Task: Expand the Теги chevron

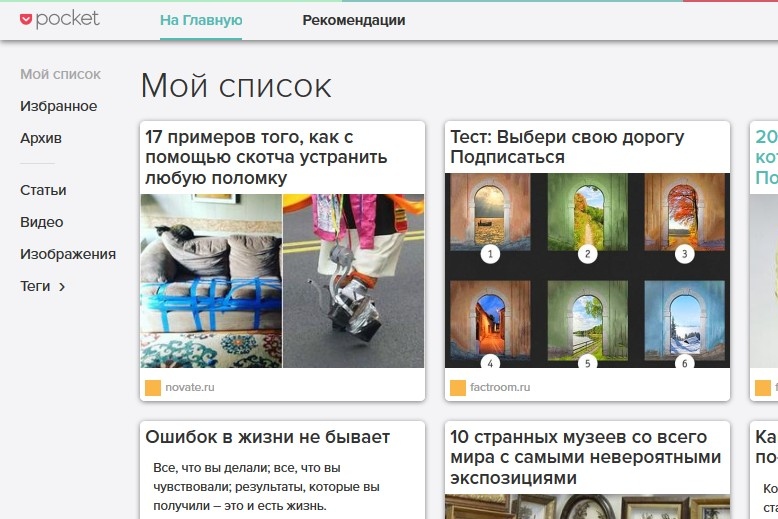Action: click(62, 286)
